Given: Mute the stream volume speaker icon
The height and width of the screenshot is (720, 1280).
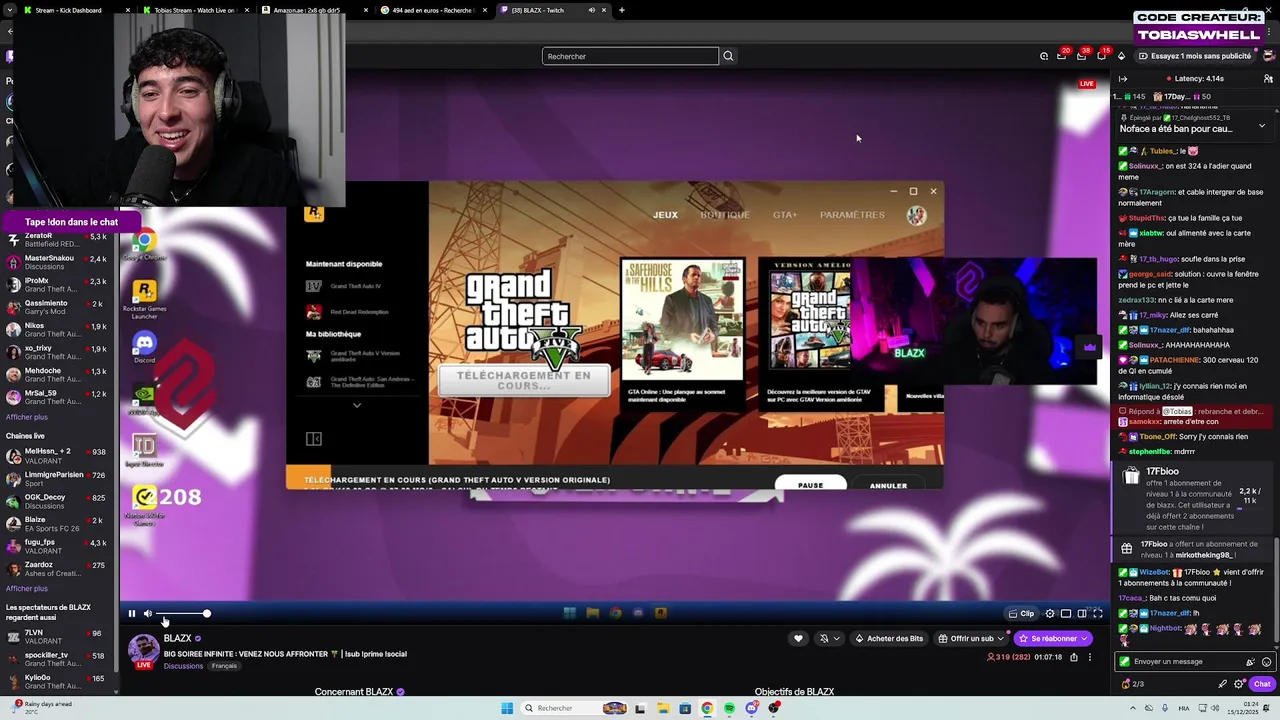Looking at the screenshot, I should [x=148, y=614].
